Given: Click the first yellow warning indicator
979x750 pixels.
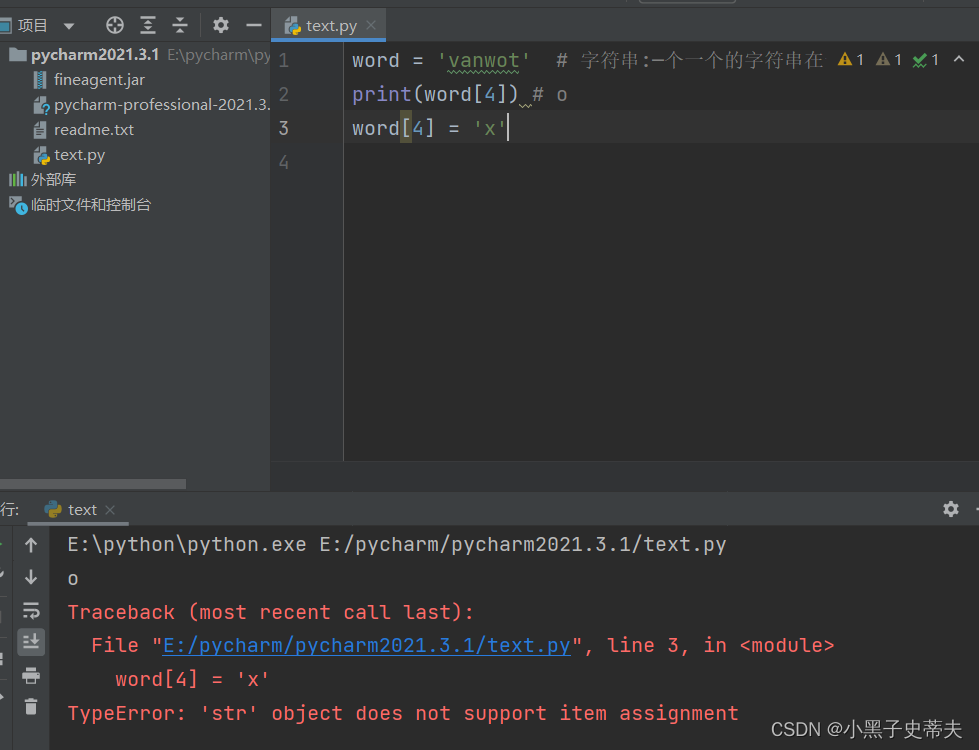Looking at the screenshot, I should pos(850,60).
